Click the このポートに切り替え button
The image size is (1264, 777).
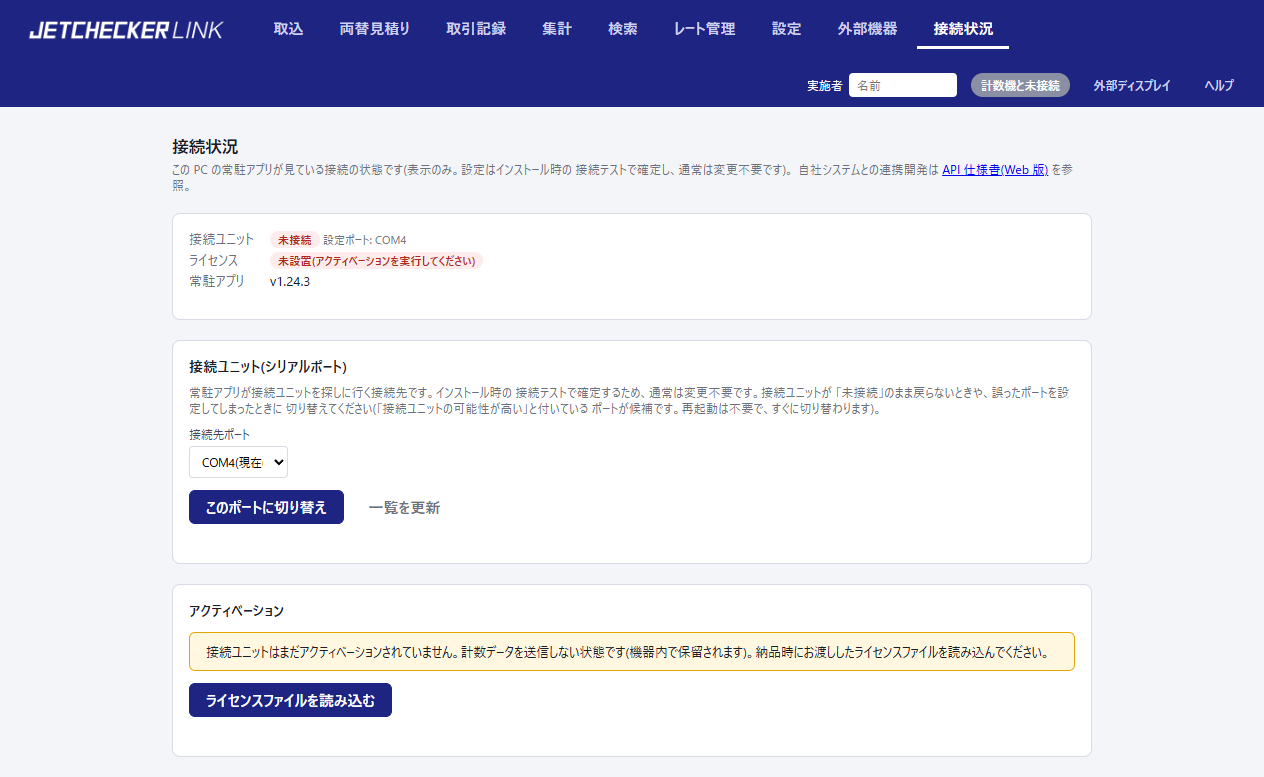pyautogui.click(x=266, y=507)
